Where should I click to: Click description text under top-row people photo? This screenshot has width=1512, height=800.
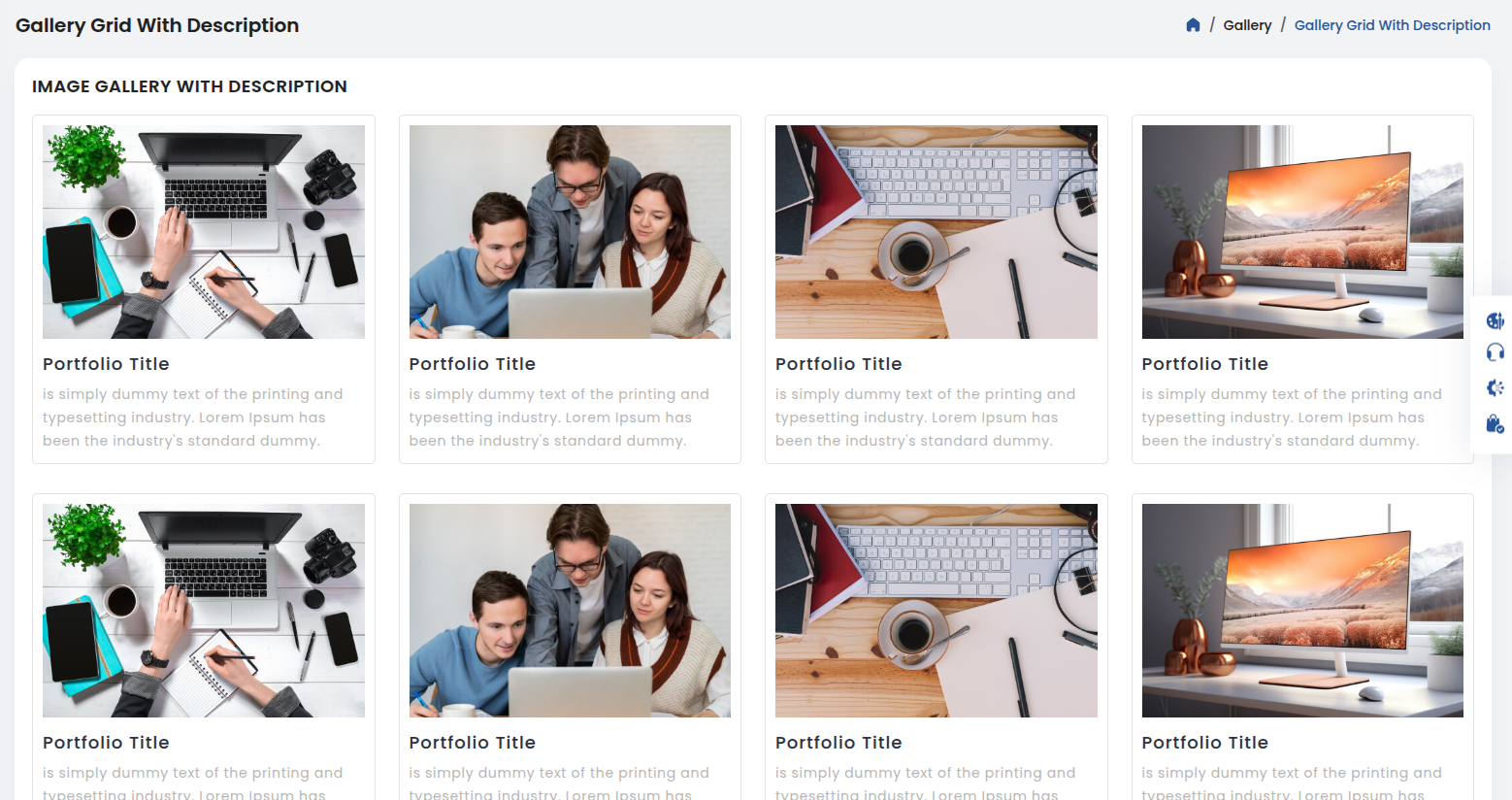point(560,417)
